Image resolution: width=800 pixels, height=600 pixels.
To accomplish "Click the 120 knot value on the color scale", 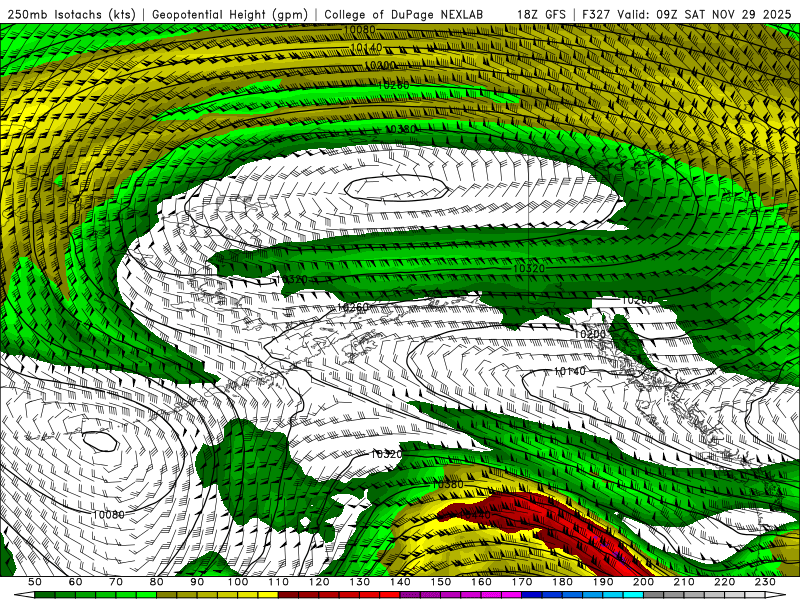I will 319,582.
